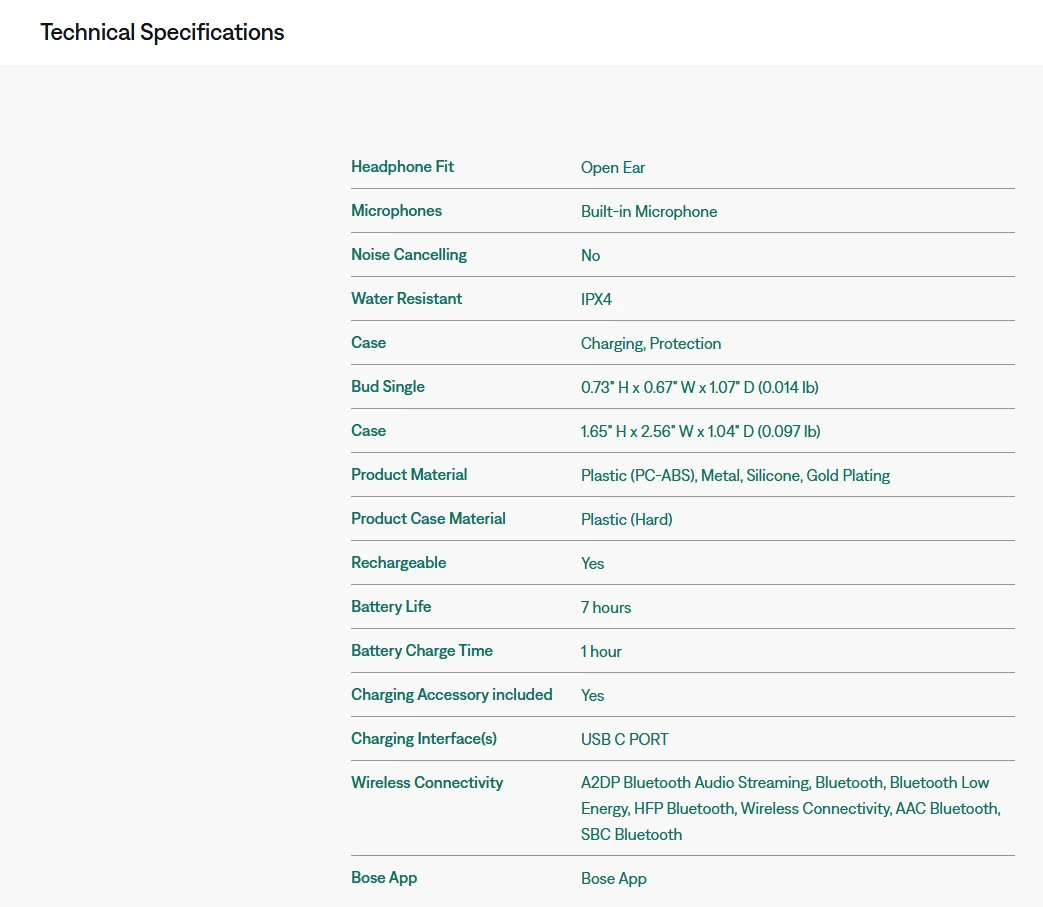Select the Bose App label

(x=384, y=878)
